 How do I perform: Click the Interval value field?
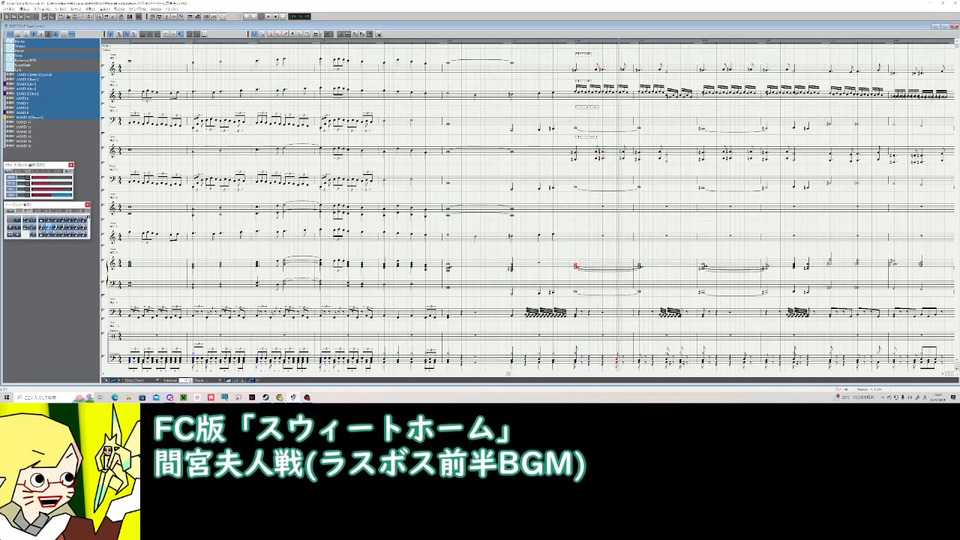point(186,380)
